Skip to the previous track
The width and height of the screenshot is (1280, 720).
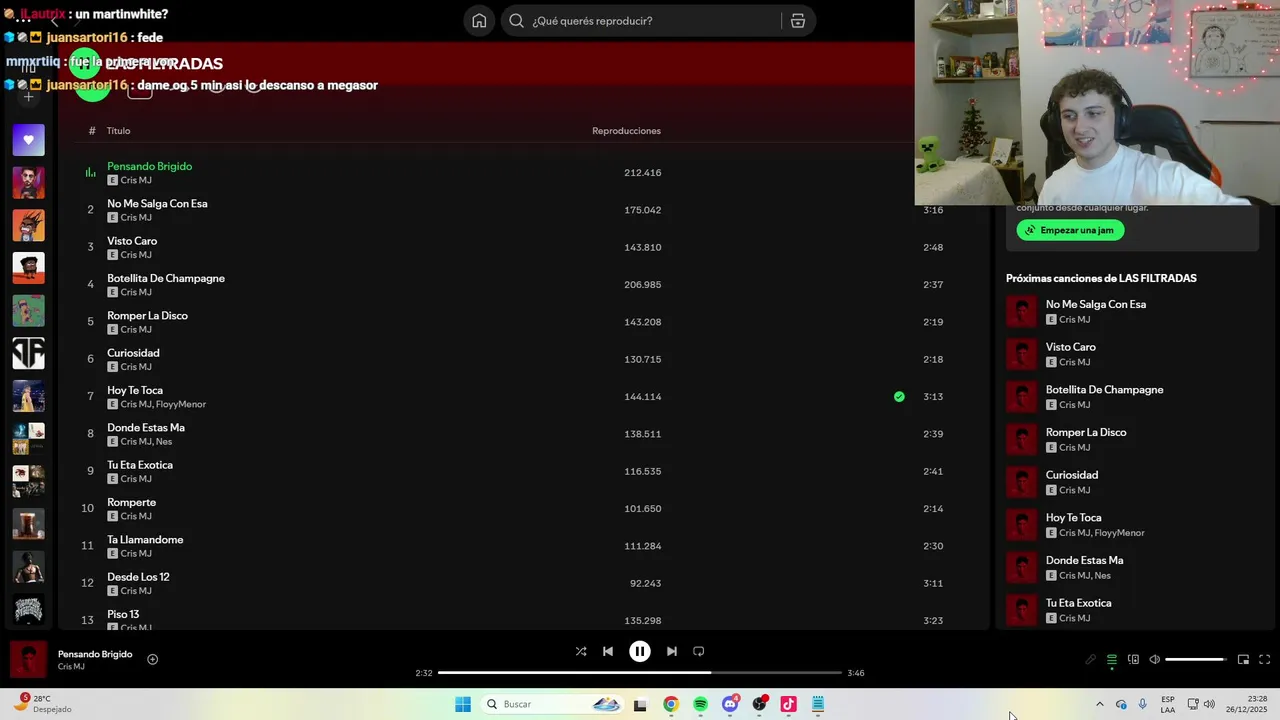coord(608,651)
